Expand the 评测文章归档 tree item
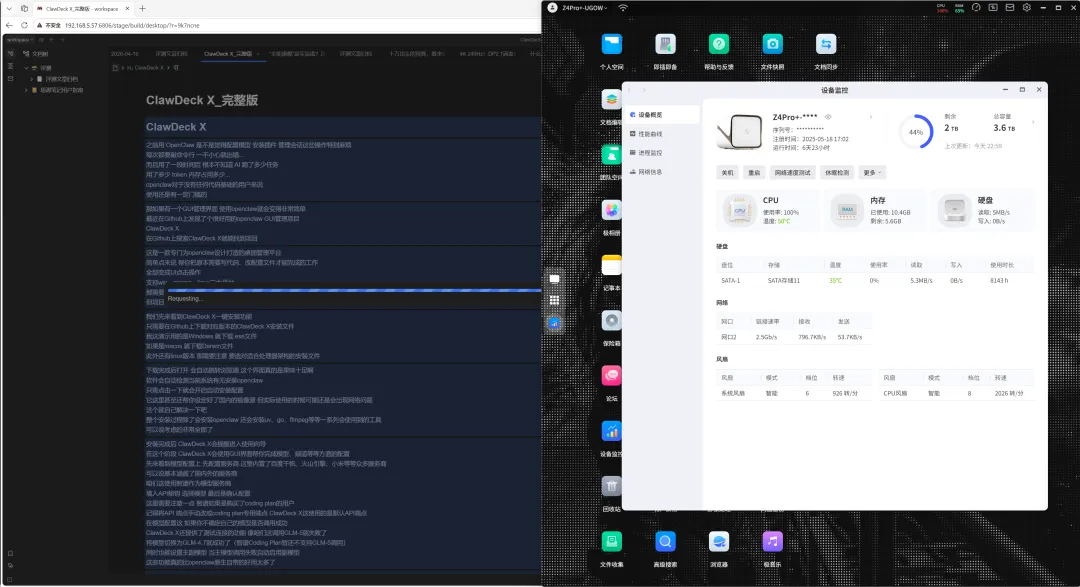 click(x=32, y=79)
